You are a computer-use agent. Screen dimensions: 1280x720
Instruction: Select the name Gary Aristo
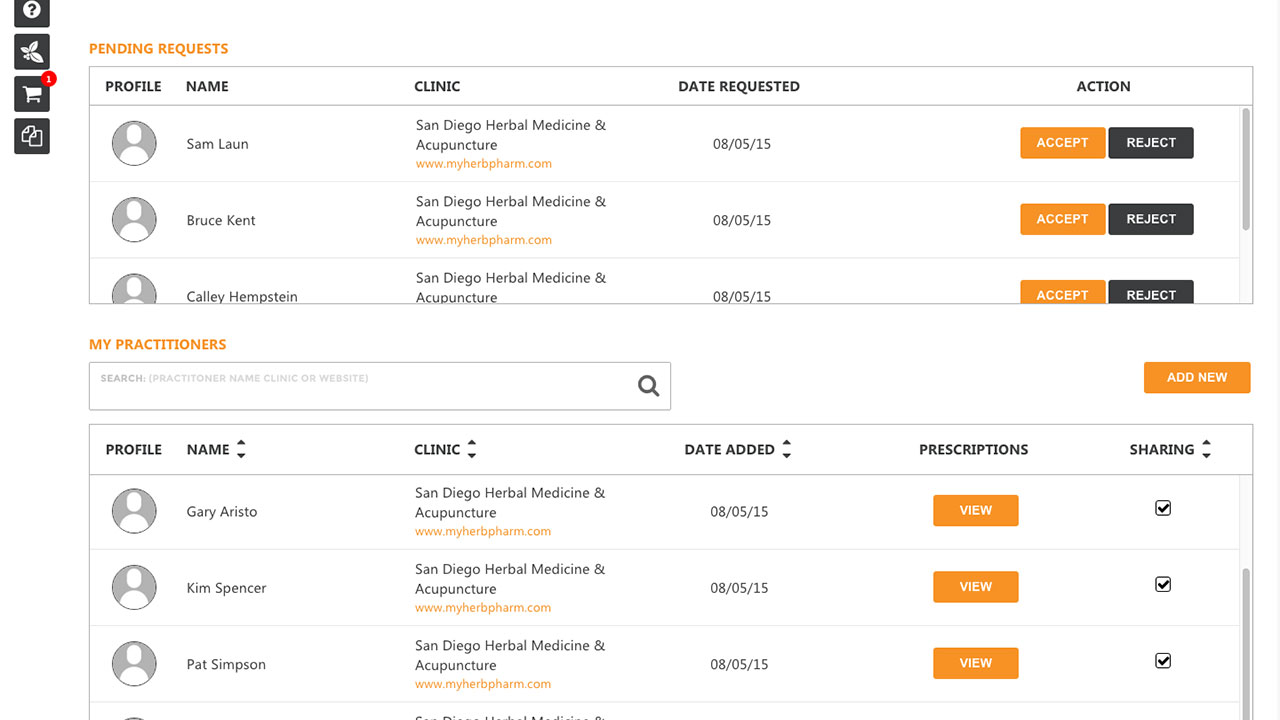point(222,511)
